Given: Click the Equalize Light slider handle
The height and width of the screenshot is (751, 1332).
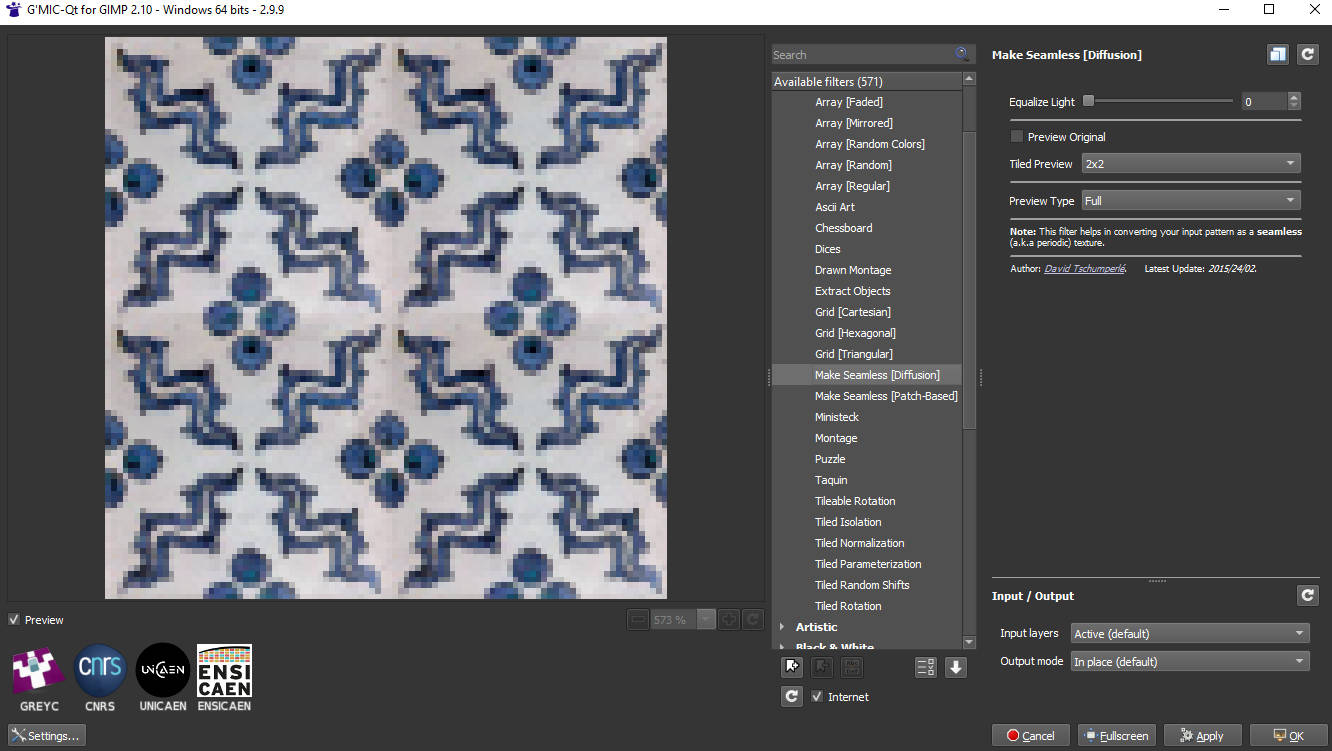Looking at the screenshot, I should (x=1089, y=101).
